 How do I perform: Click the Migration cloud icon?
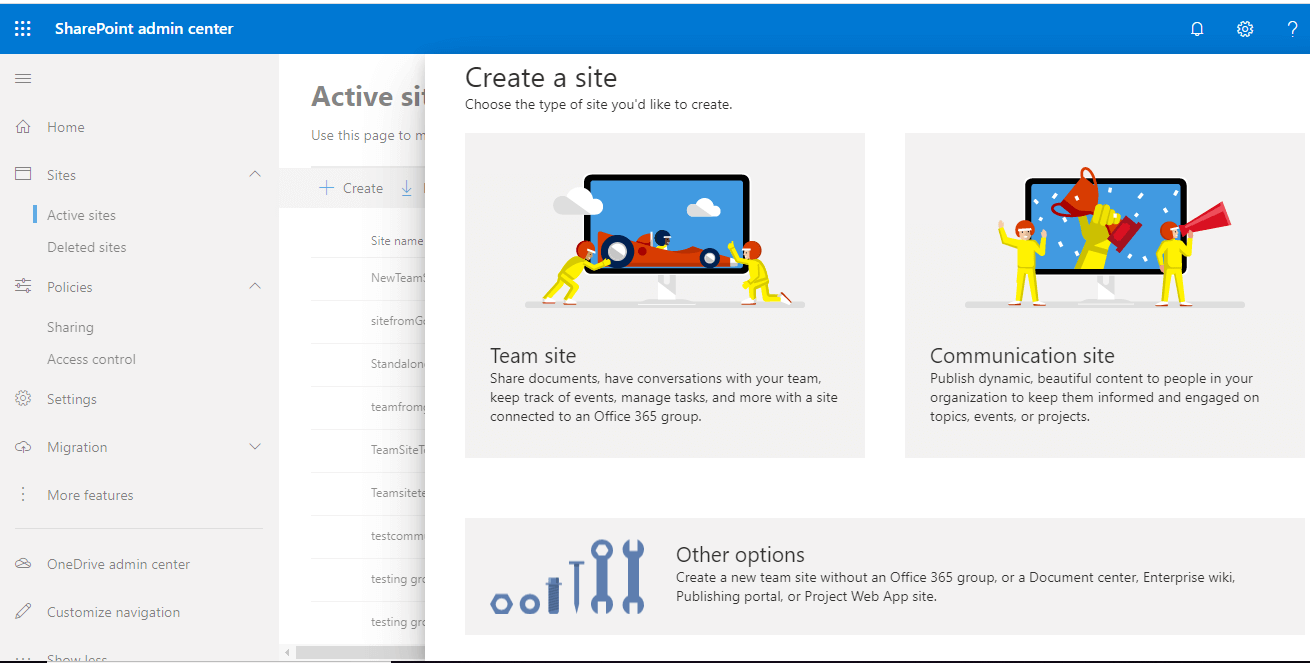tap(23, 447)
